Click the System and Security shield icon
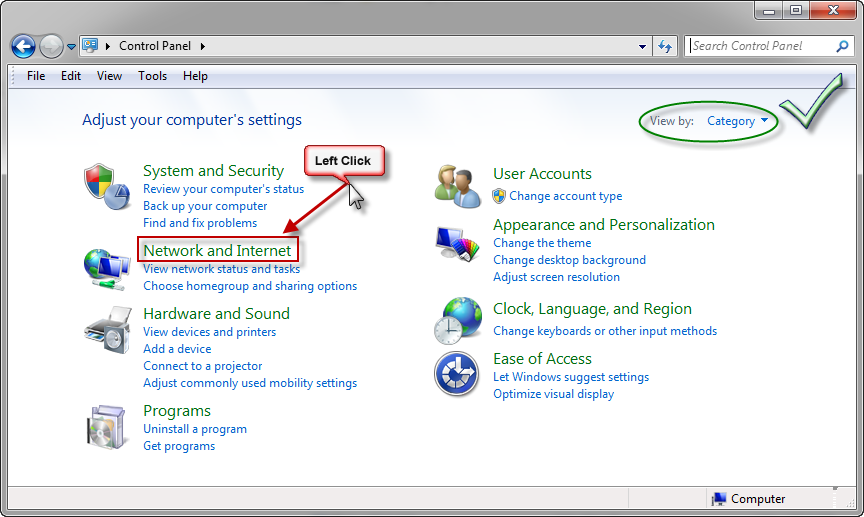 coord(105,187)
